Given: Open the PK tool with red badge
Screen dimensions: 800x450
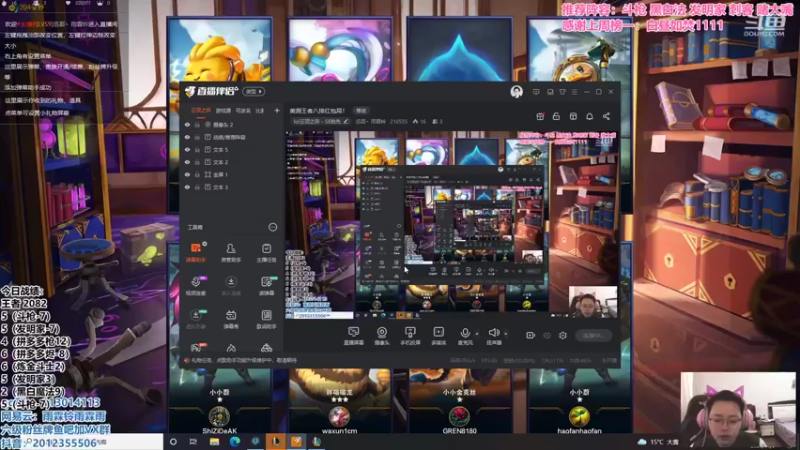Looking at the screenshot, I should pyautogui.click(x=196, y=348).
